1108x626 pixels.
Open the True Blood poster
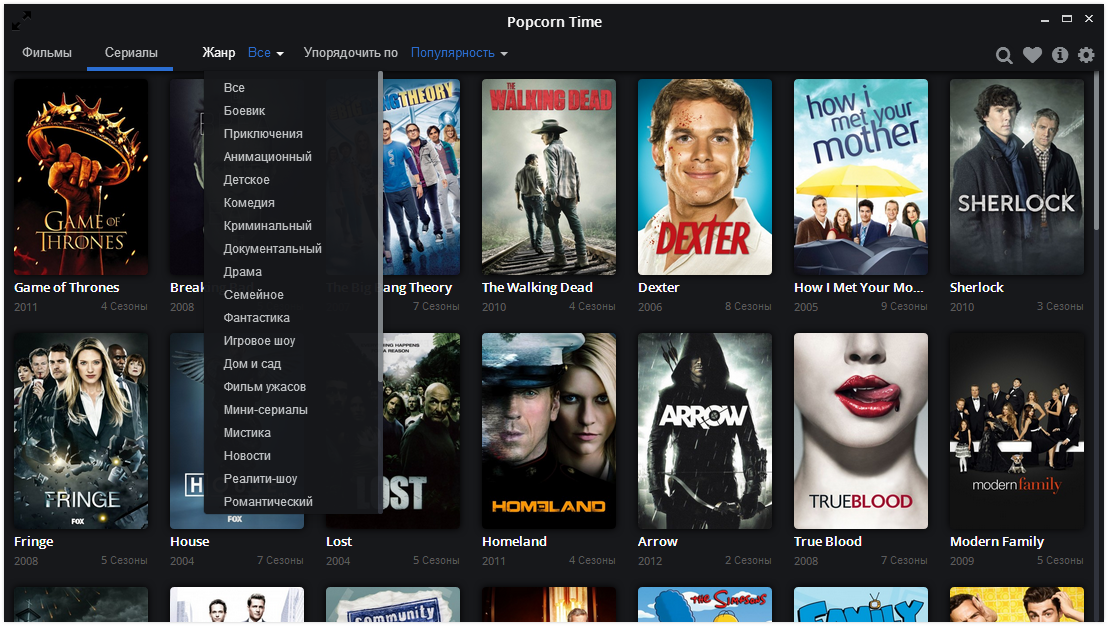point(861,431)
